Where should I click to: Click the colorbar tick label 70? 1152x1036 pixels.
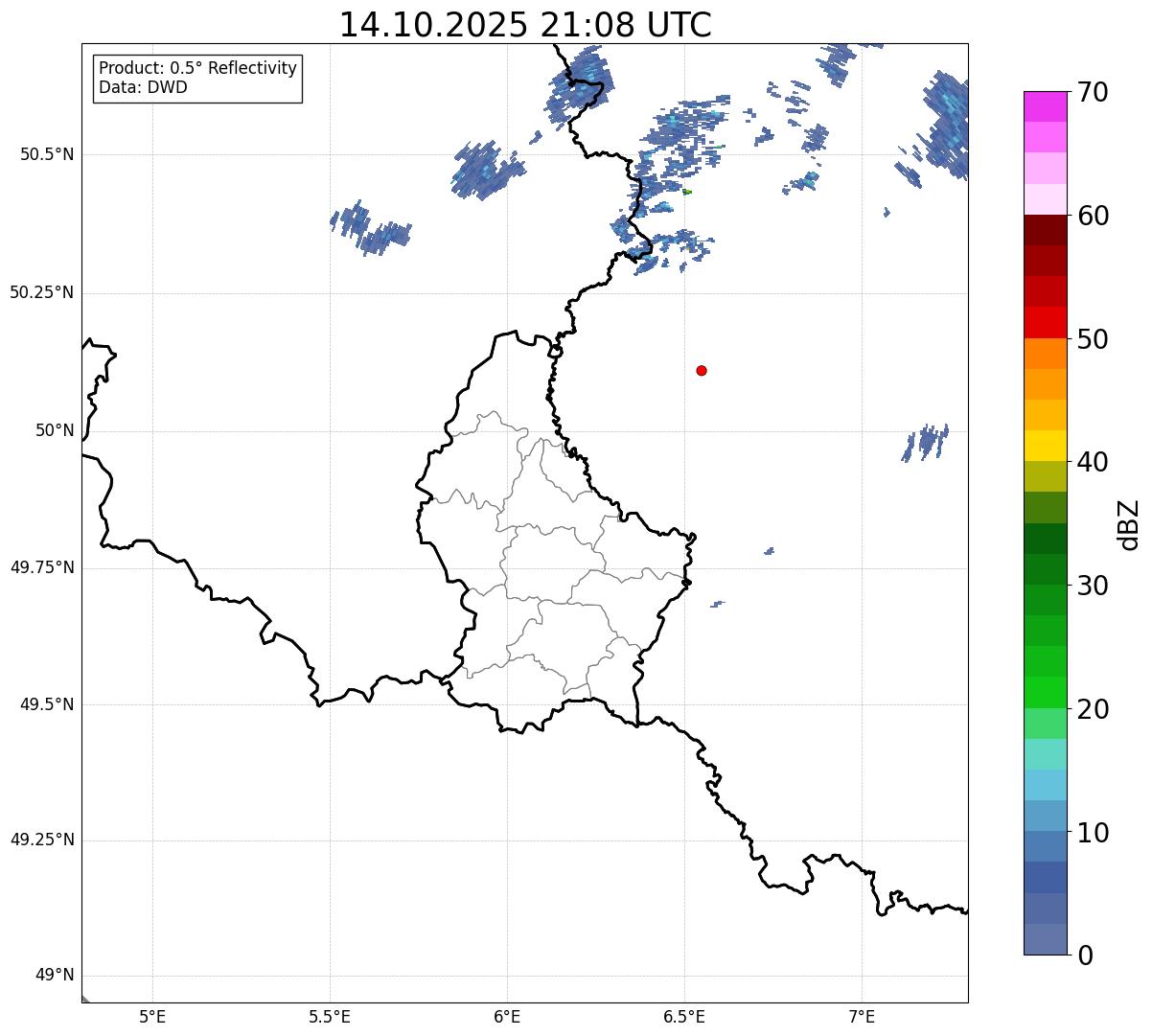tap(1093, 93)
